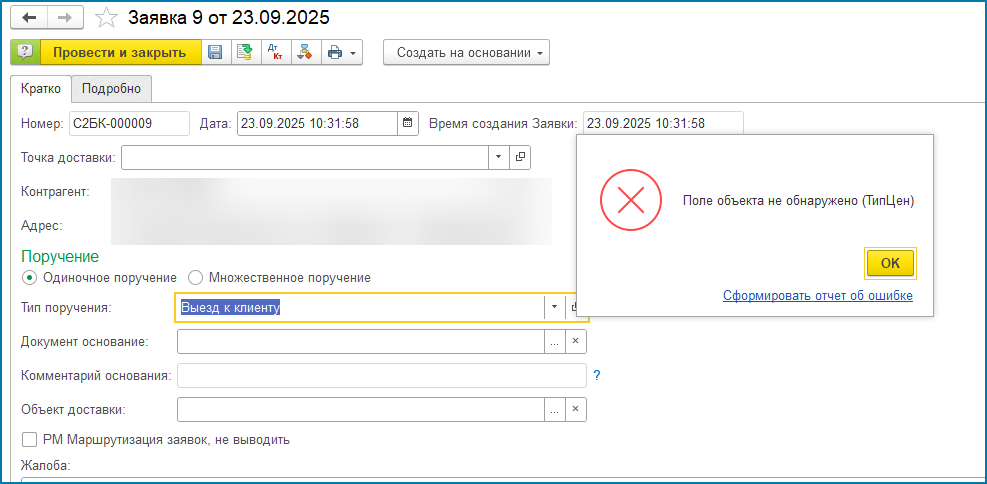Click the forward navigation arrow
Viewport: 987px width, 484px height.
pos(64,18)
